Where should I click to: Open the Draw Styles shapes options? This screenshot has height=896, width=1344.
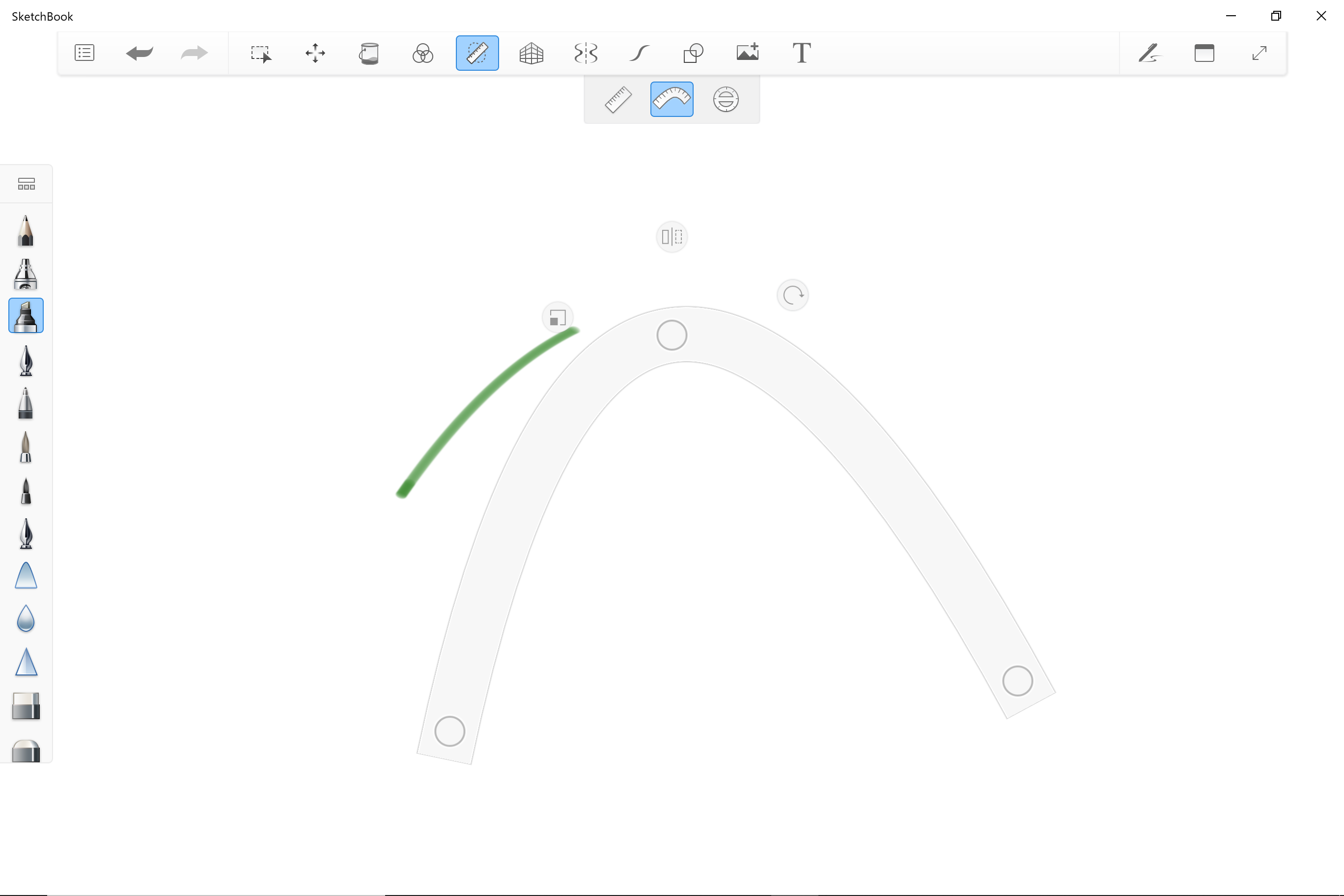(693, 53)
